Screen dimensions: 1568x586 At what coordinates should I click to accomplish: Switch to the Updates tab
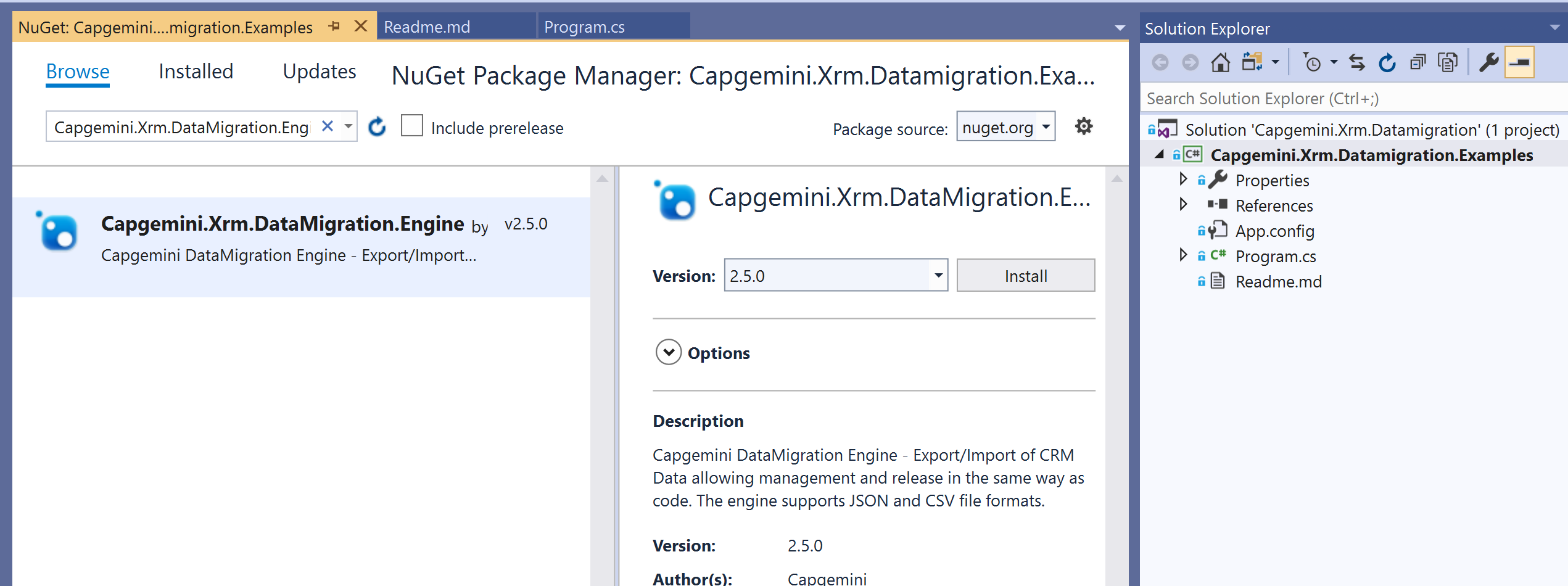[x=320, y=72]
